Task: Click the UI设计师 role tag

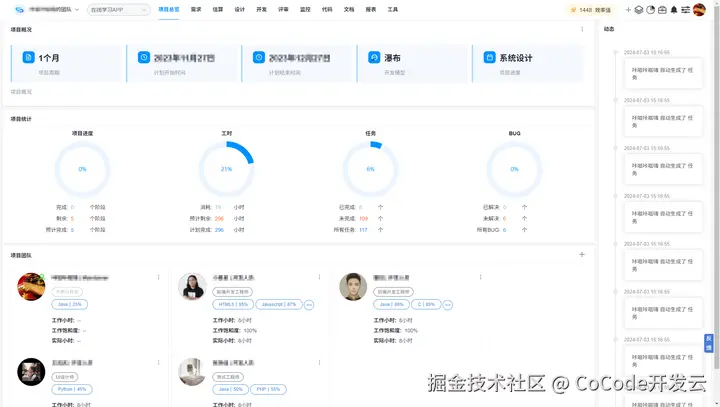Action: (x=65, y=377)
